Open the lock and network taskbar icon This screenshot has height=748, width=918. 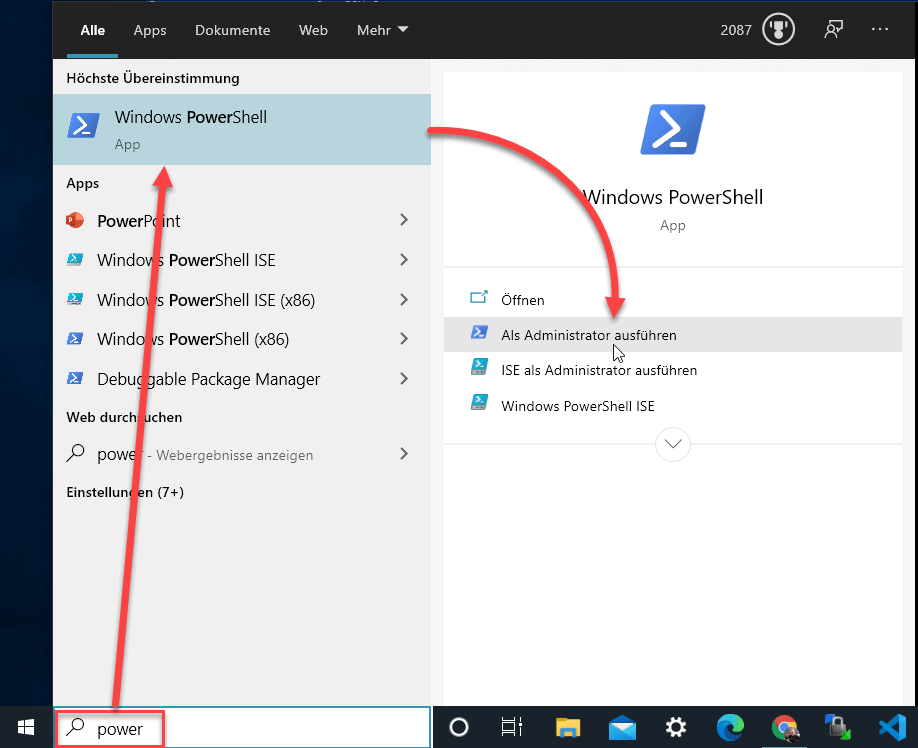click(x=838, y=728)
